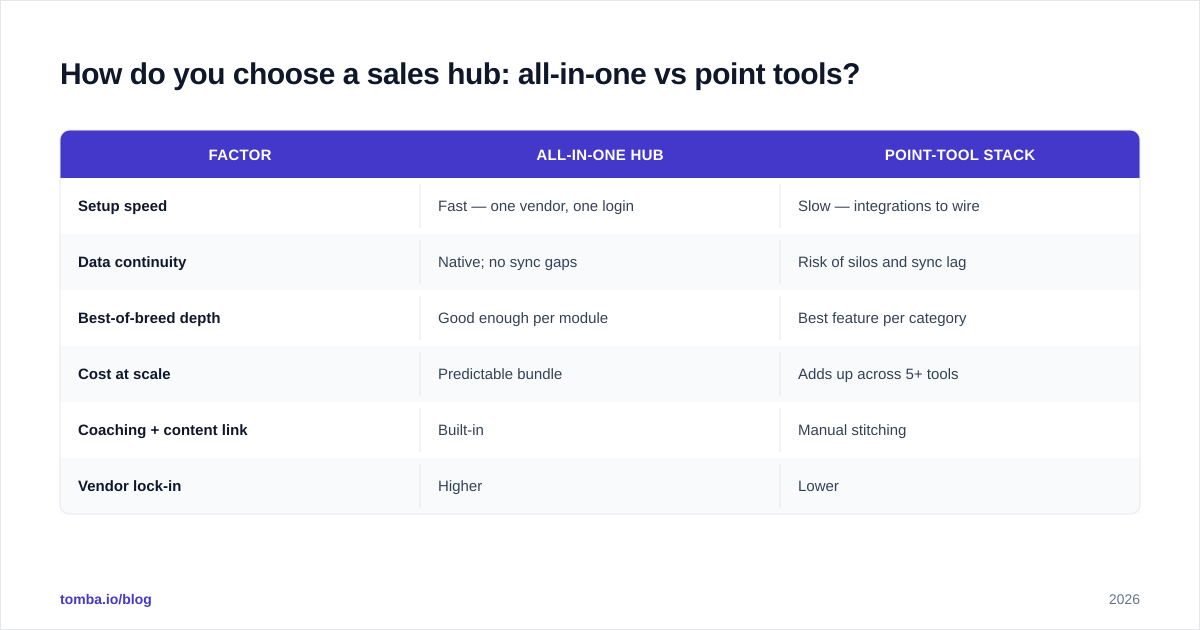Click the POINT-TOOL STACK column header
The image size is (1200, 630).
point(960,155)
